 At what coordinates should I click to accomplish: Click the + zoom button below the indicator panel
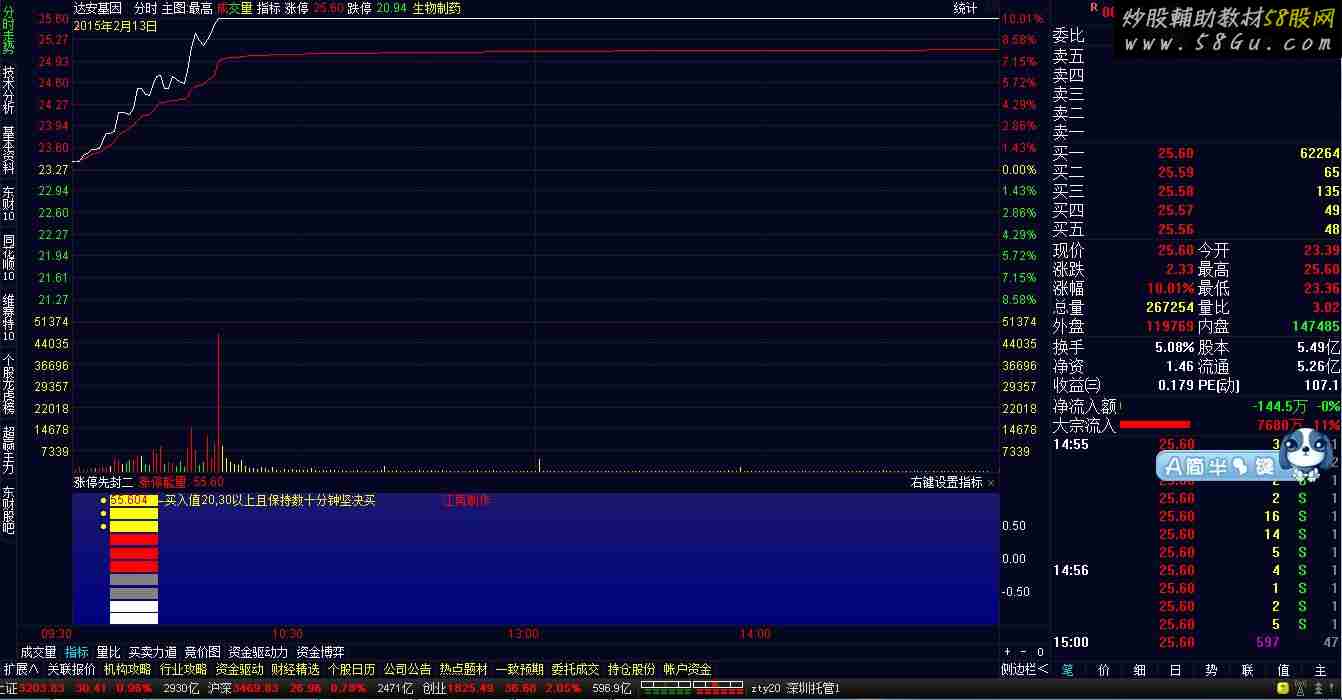[x=1009, y=651]
